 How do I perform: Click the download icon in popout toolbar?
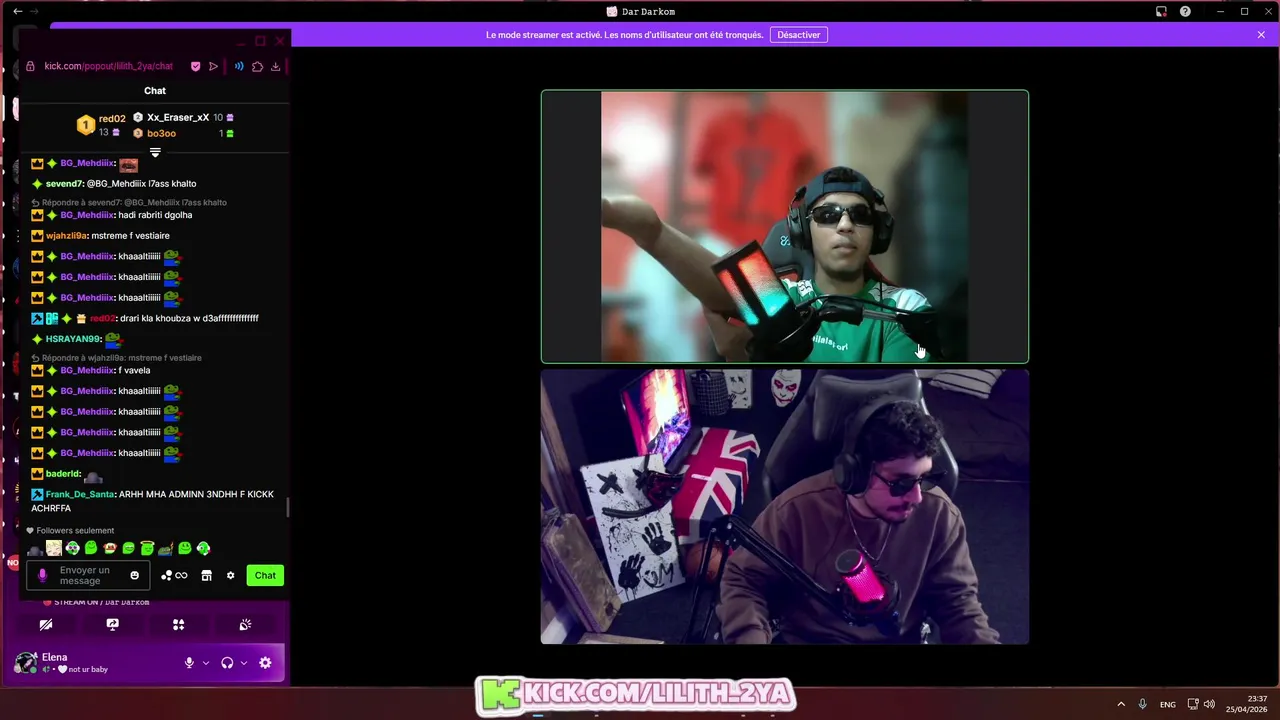tap(275, 66)
